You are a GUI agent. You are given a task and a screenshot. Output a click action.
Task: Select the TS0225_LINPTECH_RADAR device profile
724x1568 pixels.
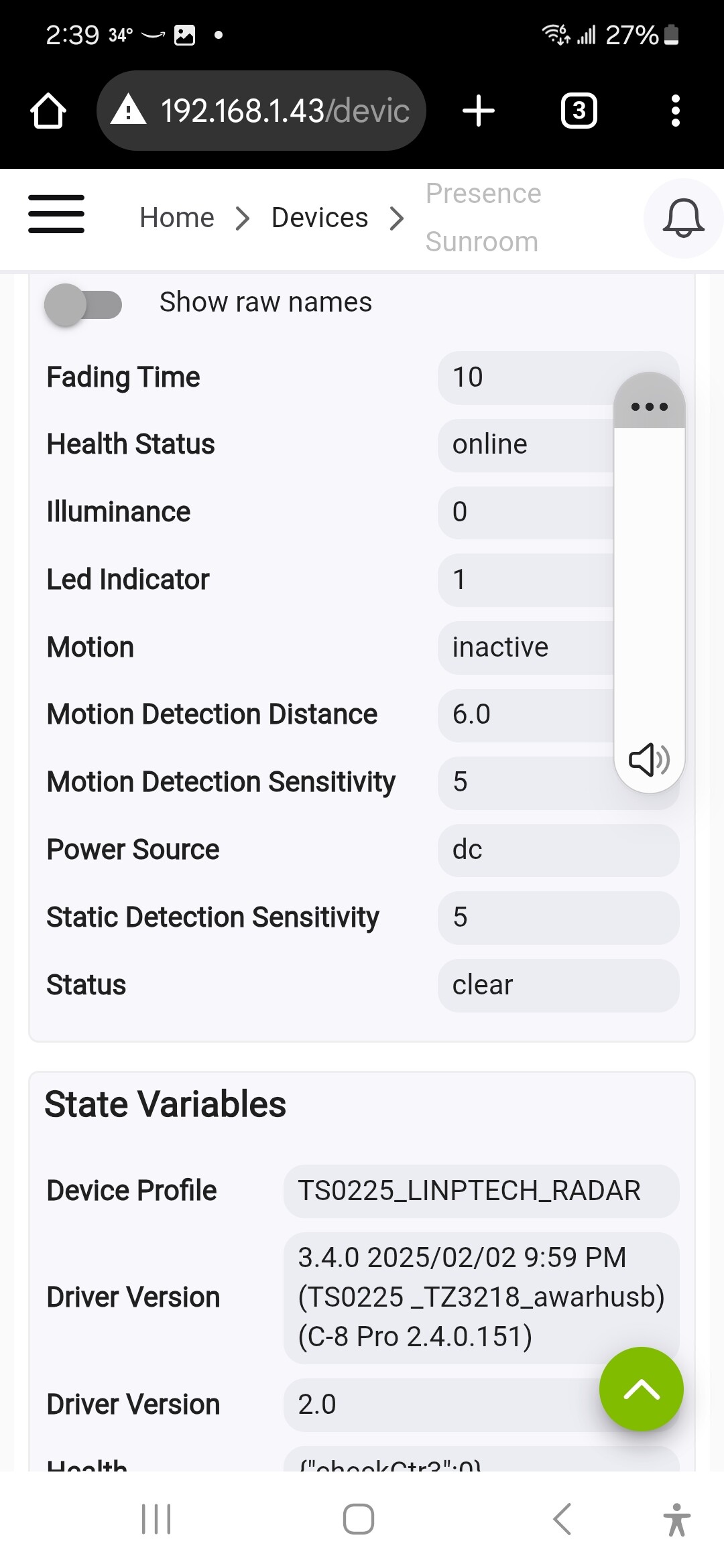click(x=480, y=1191)
